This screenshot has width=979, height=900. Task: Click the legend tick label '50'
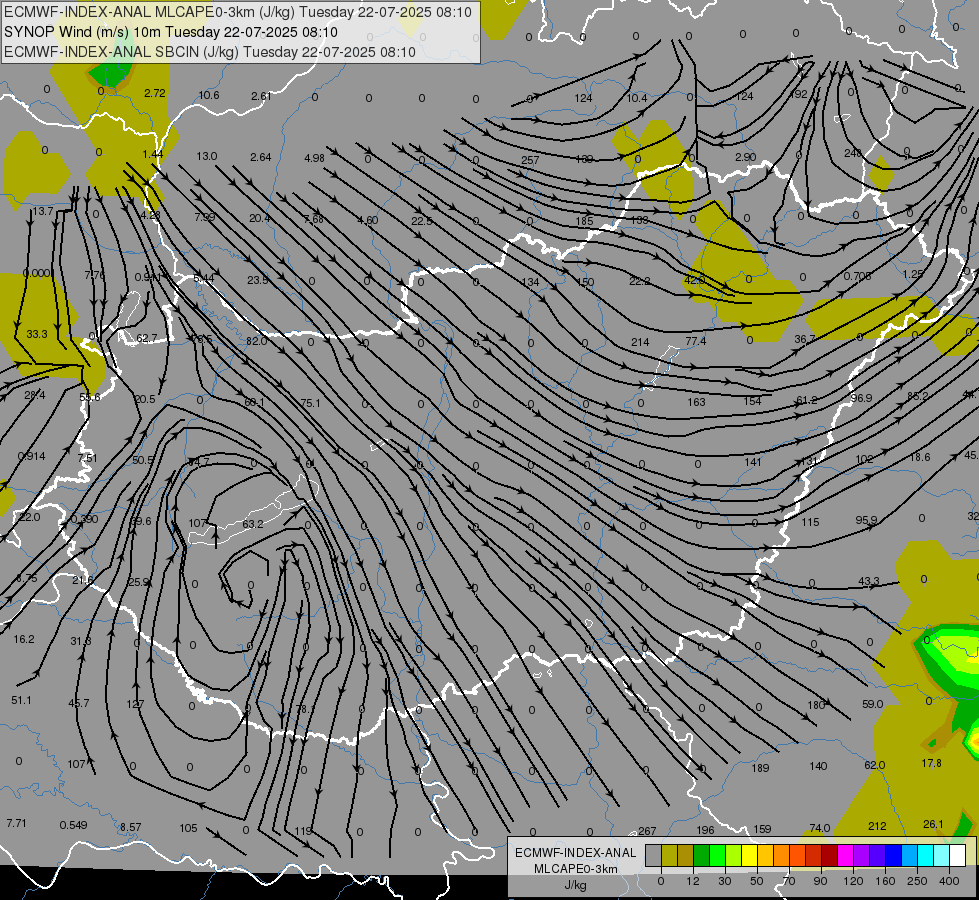757,881
